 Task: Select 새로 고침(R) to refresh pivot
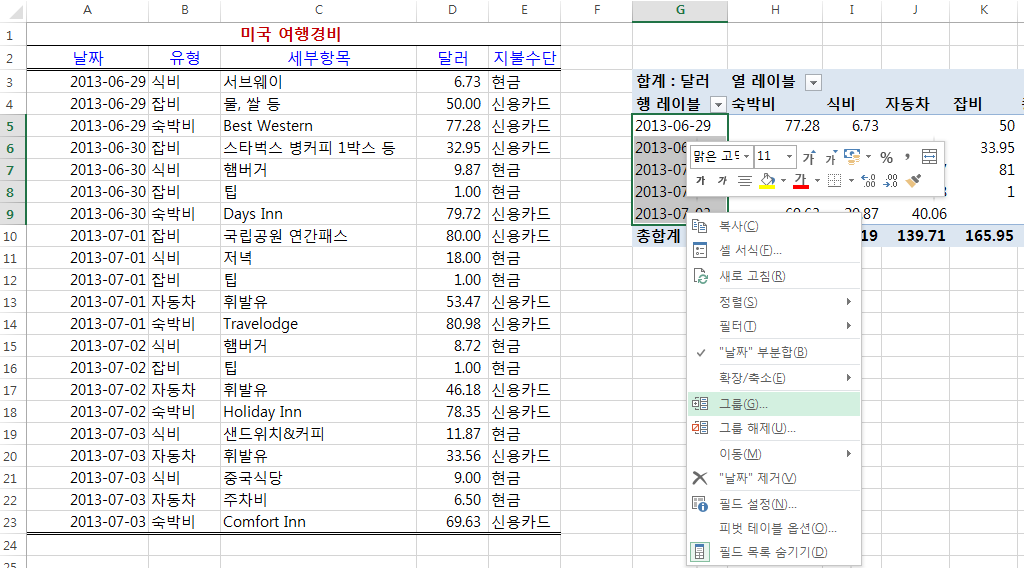tap(774, 276)
